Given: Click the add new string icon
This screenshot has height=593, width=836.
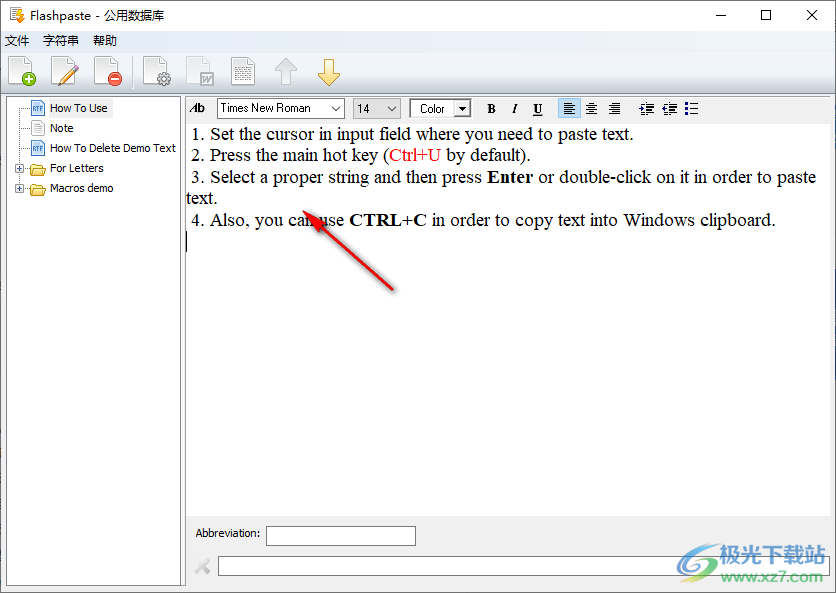Looking at the screenshot, I should coord(22,71).
